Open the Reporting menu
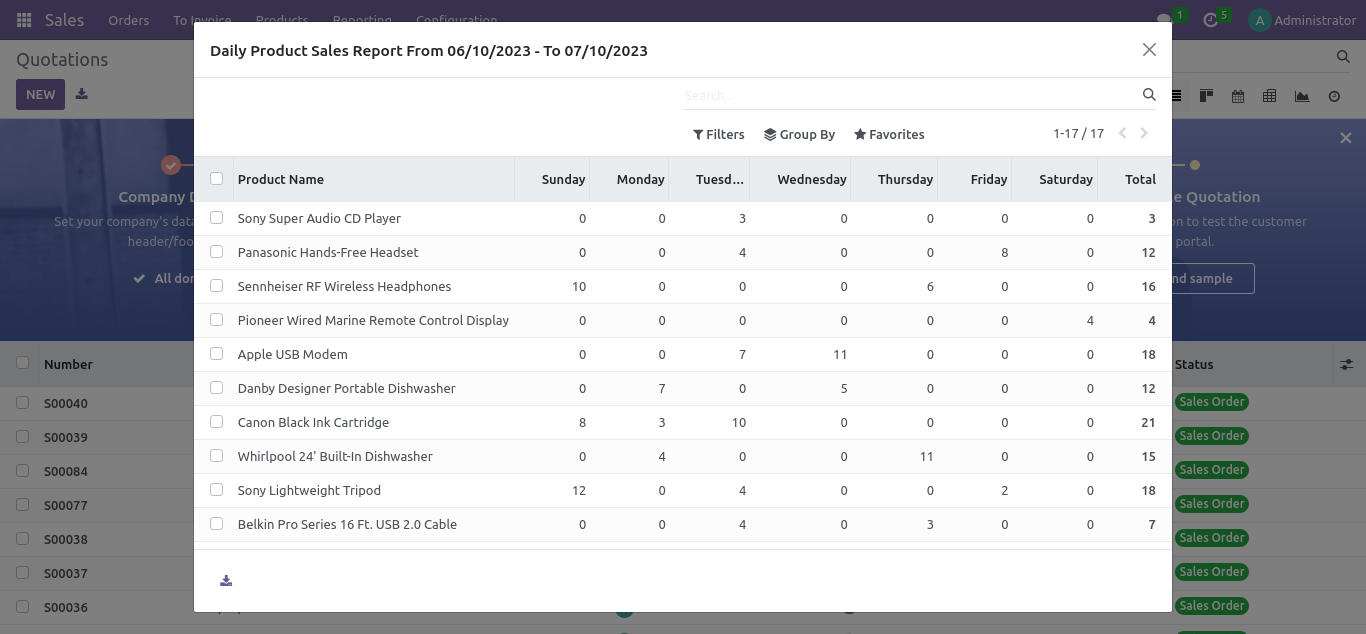The height and width of the screenshot is (634, 1366). [362, 20]
